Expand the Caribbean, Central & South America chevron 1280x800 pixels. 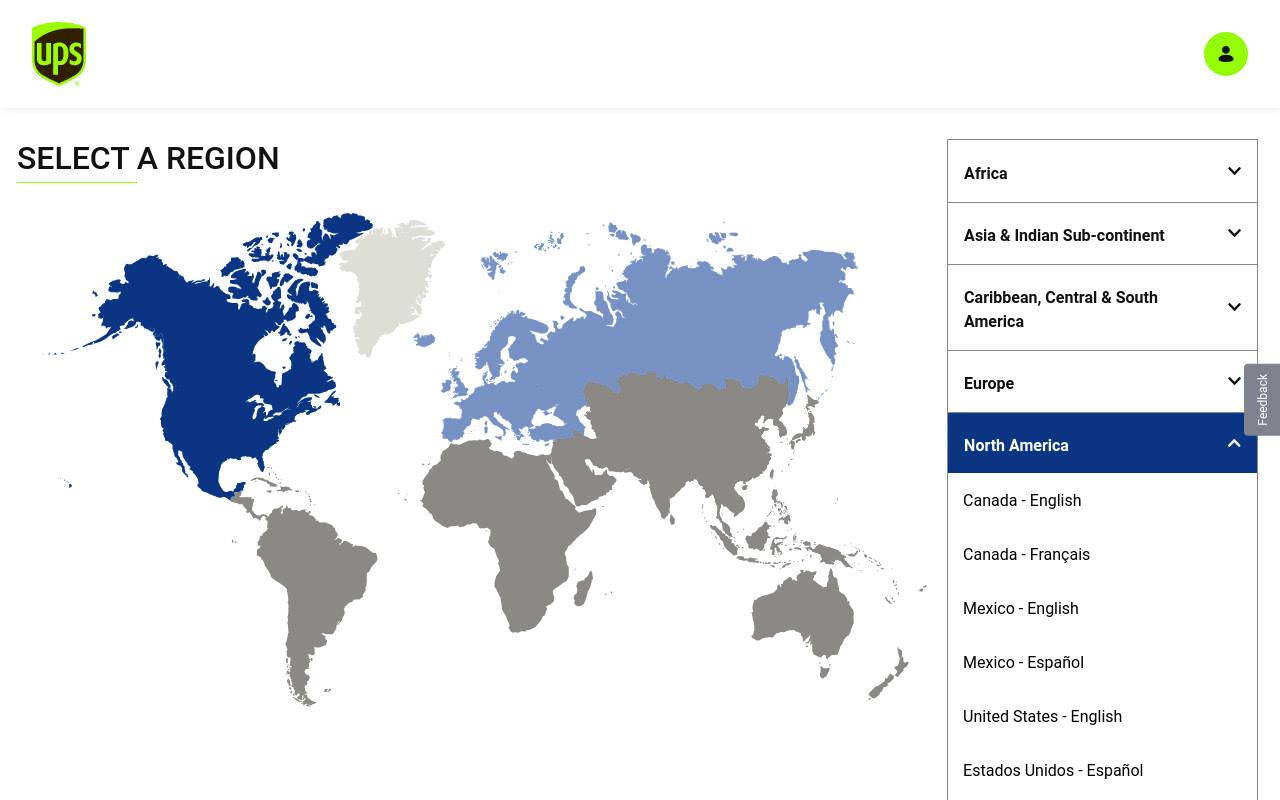pyautogui.click(x=1234, y=307)
